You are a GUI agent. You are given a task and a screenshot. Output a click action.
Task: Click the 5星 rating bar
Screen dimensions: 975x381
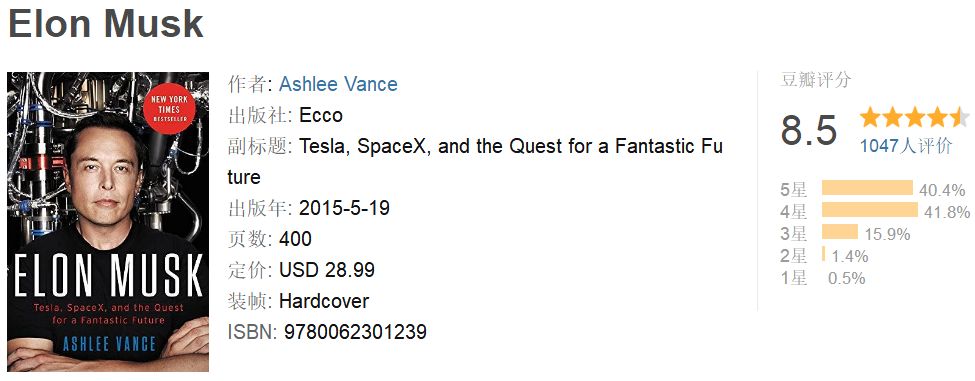[867, 188]
